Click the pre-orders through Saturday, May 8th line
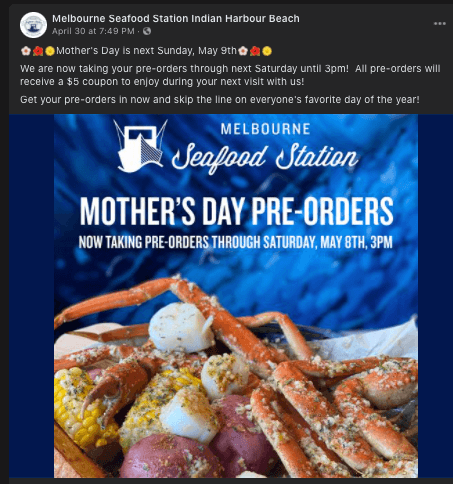The width and height of the screenshot is (453, 484). coord(236,242)
